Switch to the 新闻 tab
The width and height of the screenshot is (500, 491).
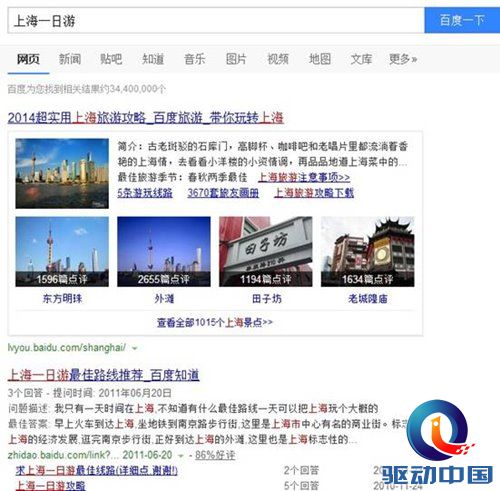[70, 59]
